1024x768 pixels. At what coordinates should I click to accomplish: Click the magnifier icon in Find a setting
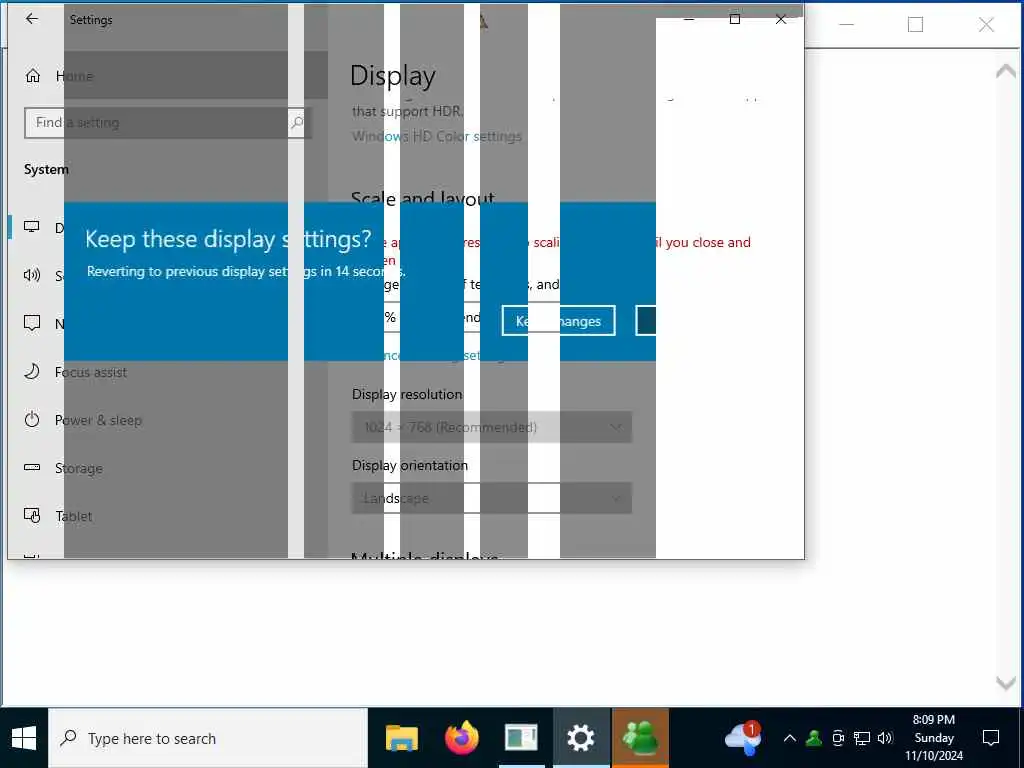pyautogui.click(x=297, y=123)
